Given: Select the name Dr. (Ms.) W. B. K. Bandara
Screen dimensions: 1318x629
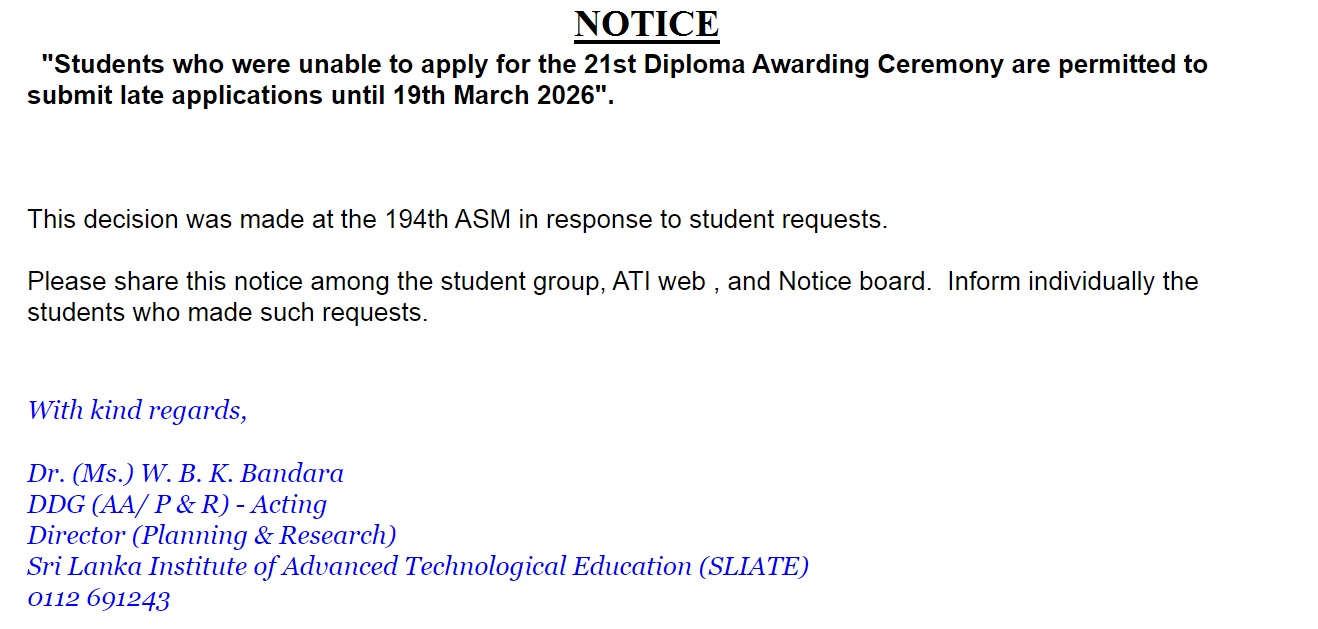Looking at the screenshot, I should [x=186, y=473].
